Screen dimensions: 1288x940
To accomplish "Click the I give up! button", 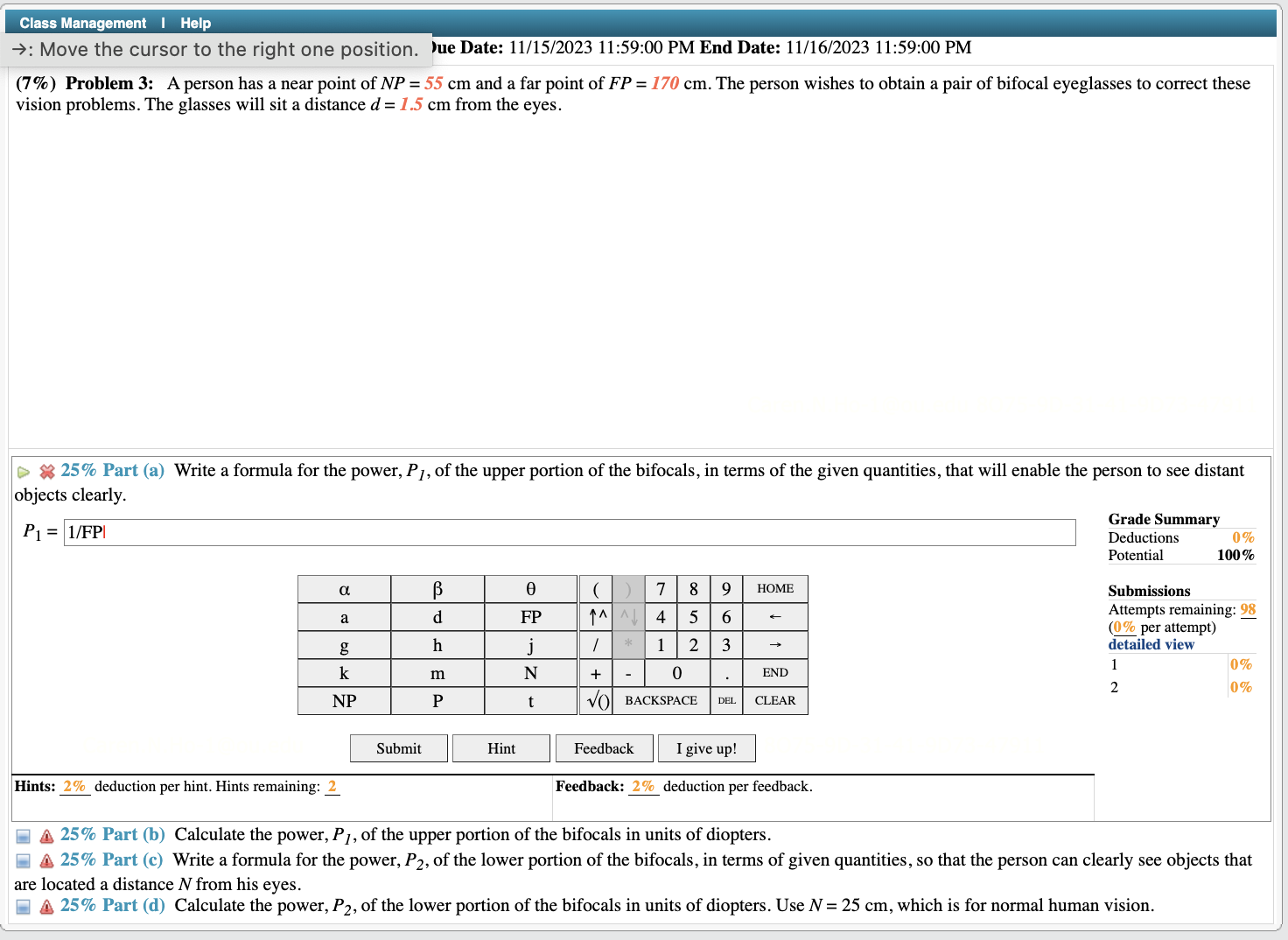I will (x=707, y=748).
